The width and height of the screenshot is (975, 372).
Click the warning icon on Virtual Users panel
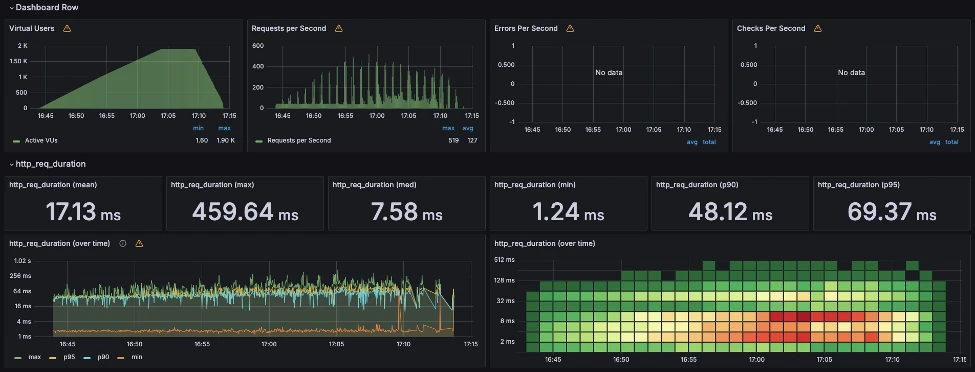[x=67, y=28]
